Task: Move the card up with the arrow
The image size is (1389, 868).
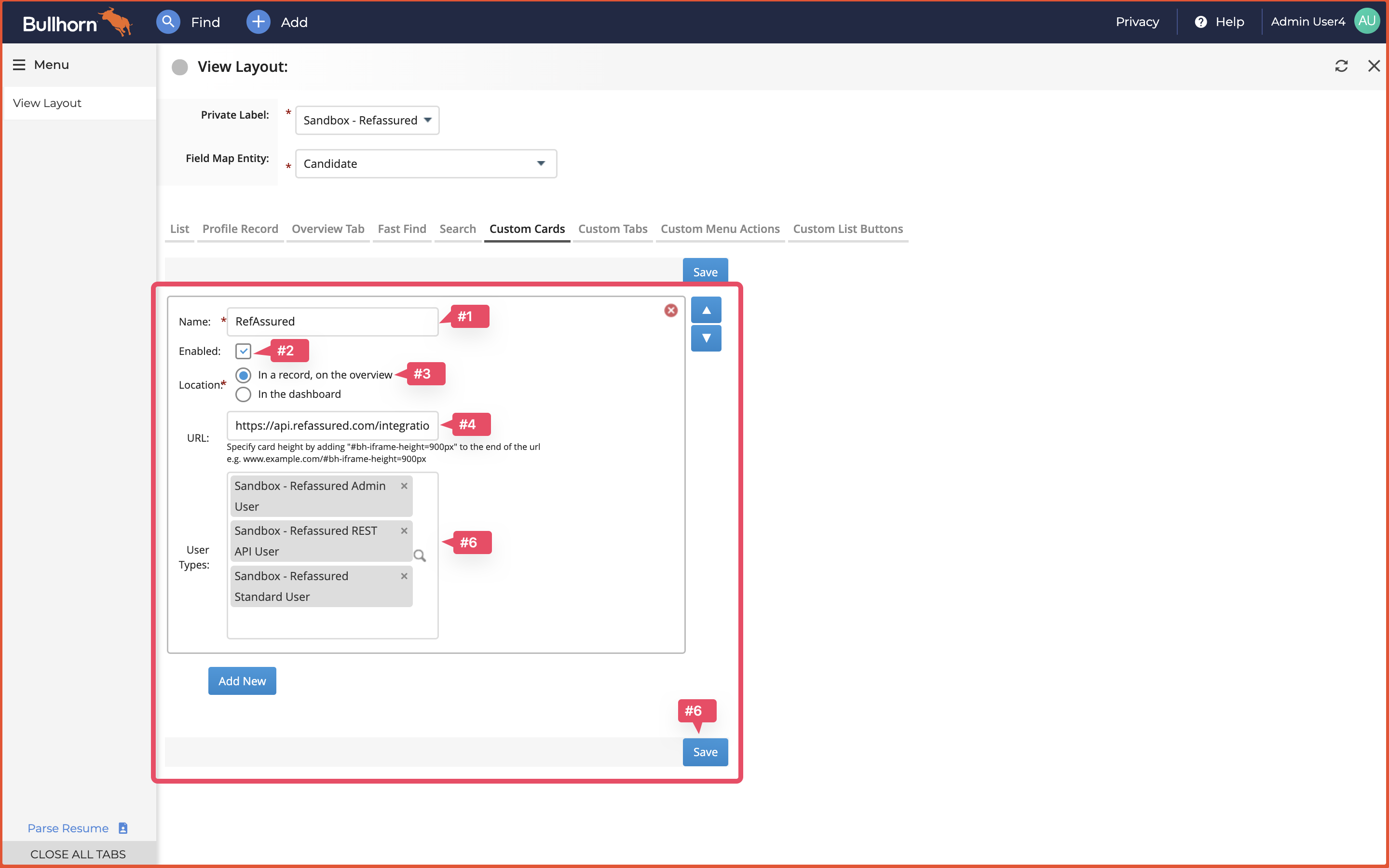Action: [706, 310]
